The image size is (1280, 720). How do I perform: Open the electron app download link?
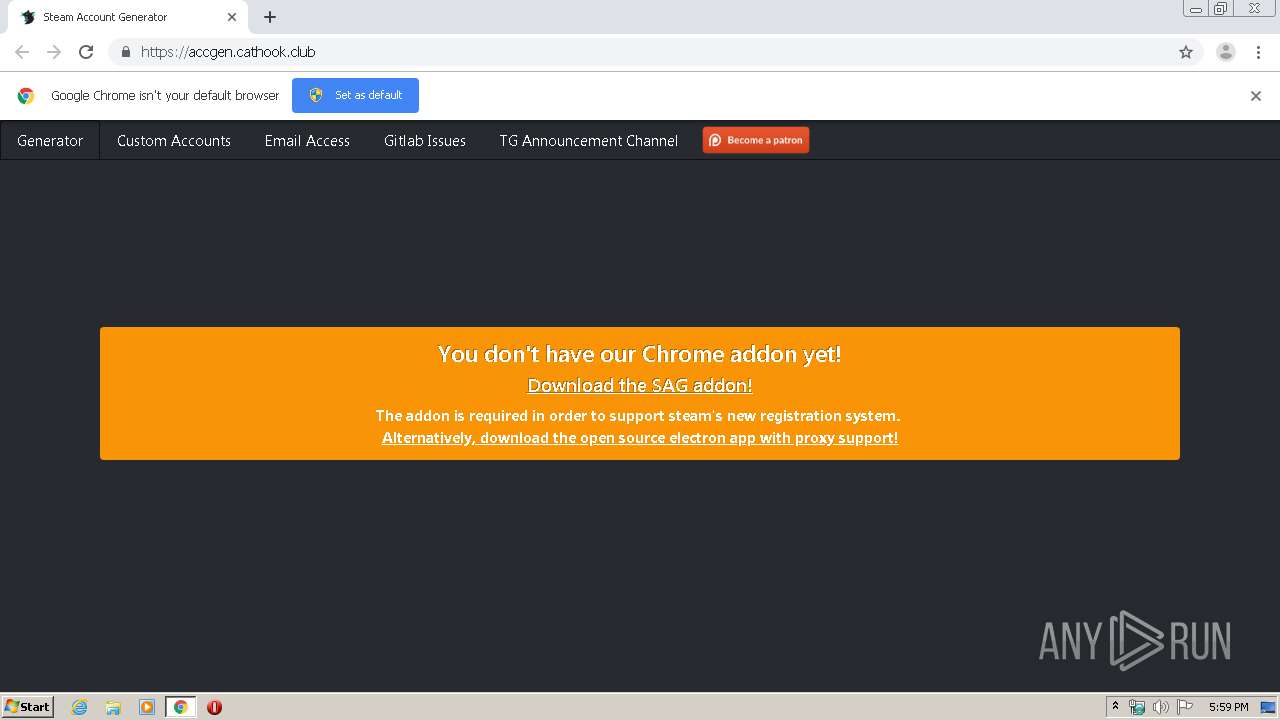tap(640, 438)
